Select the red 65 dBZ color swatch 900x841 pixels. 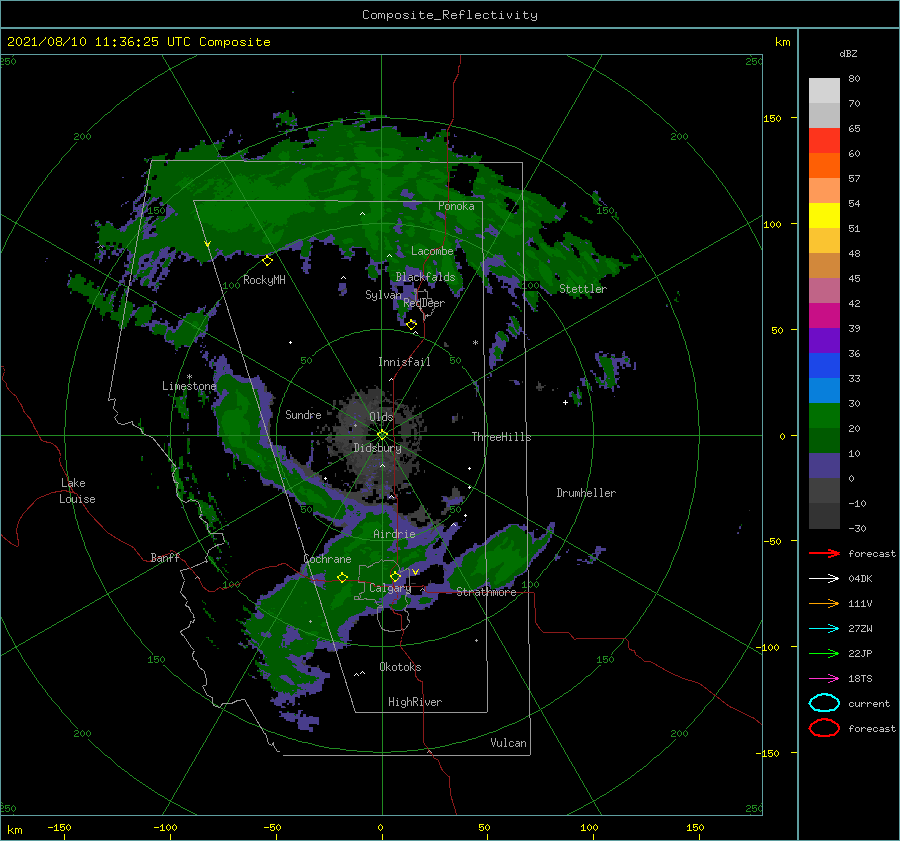(x=824, y=140)
